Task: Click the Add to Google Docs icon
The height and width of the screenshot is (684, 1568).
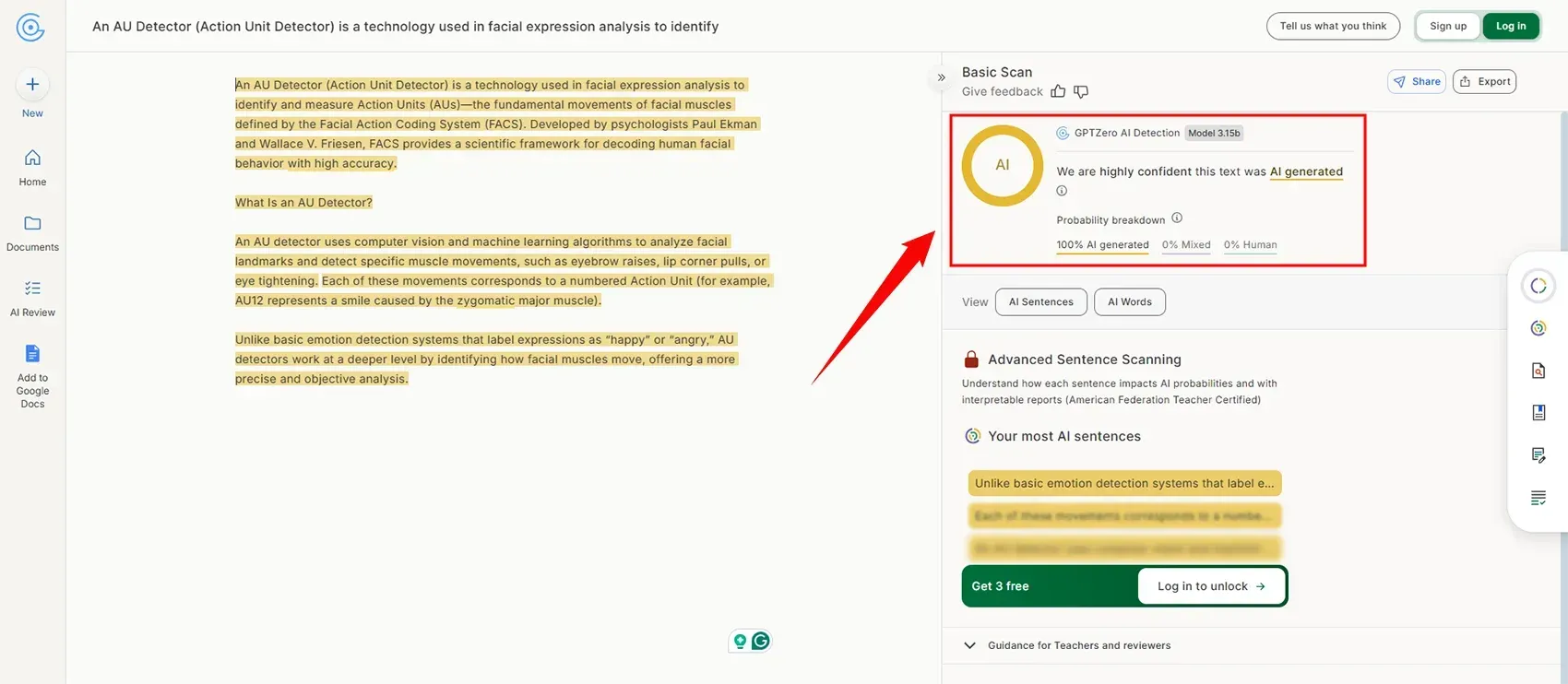Action: pos(32,354)
